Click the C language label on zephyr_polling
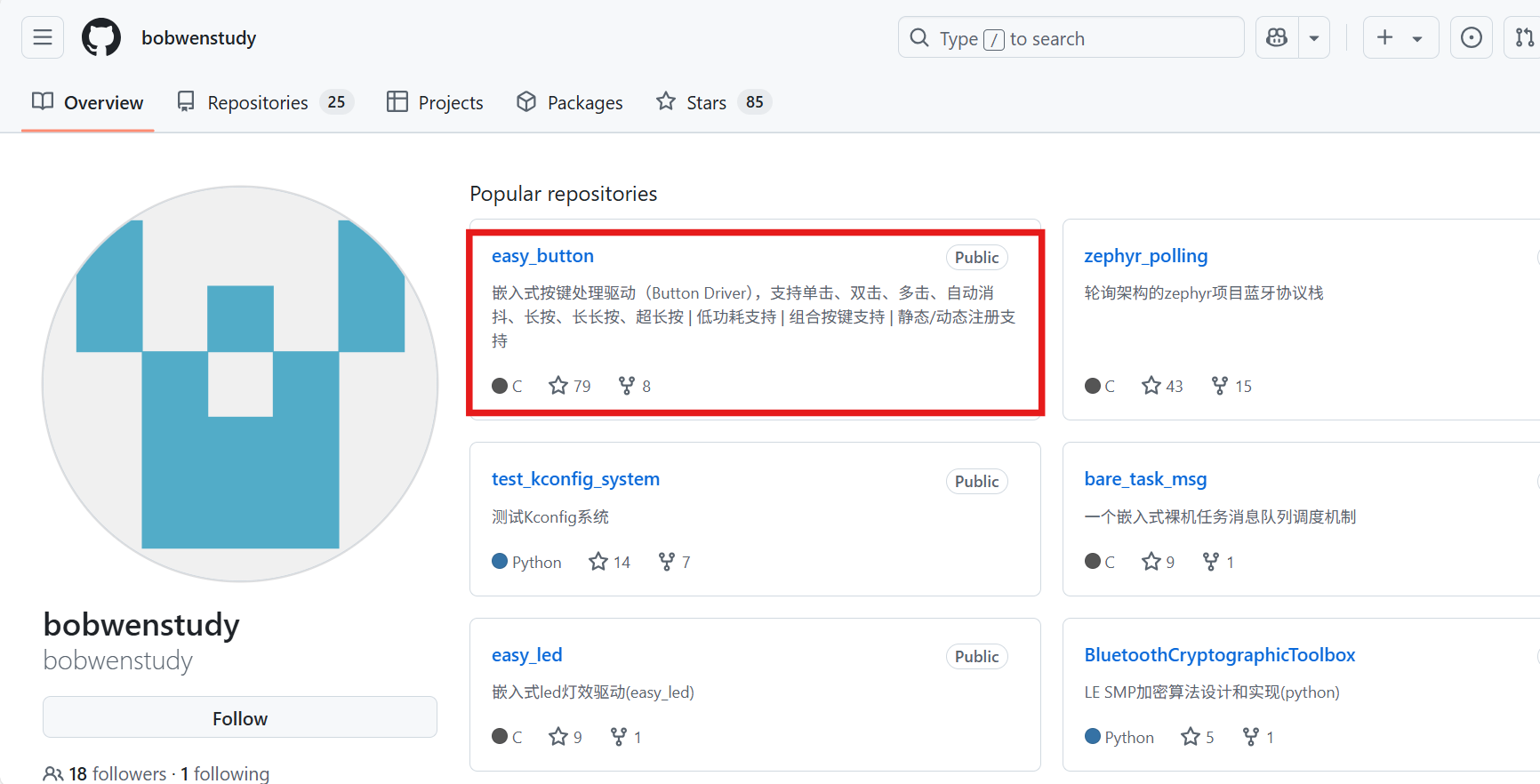This screenshot has width=1540, height=784. coord(1100,386)
